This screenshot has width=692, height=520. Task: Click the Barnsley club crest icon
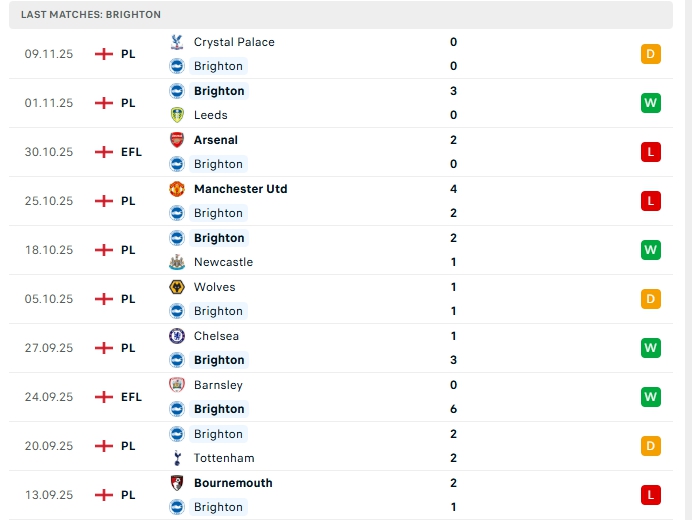177,385
